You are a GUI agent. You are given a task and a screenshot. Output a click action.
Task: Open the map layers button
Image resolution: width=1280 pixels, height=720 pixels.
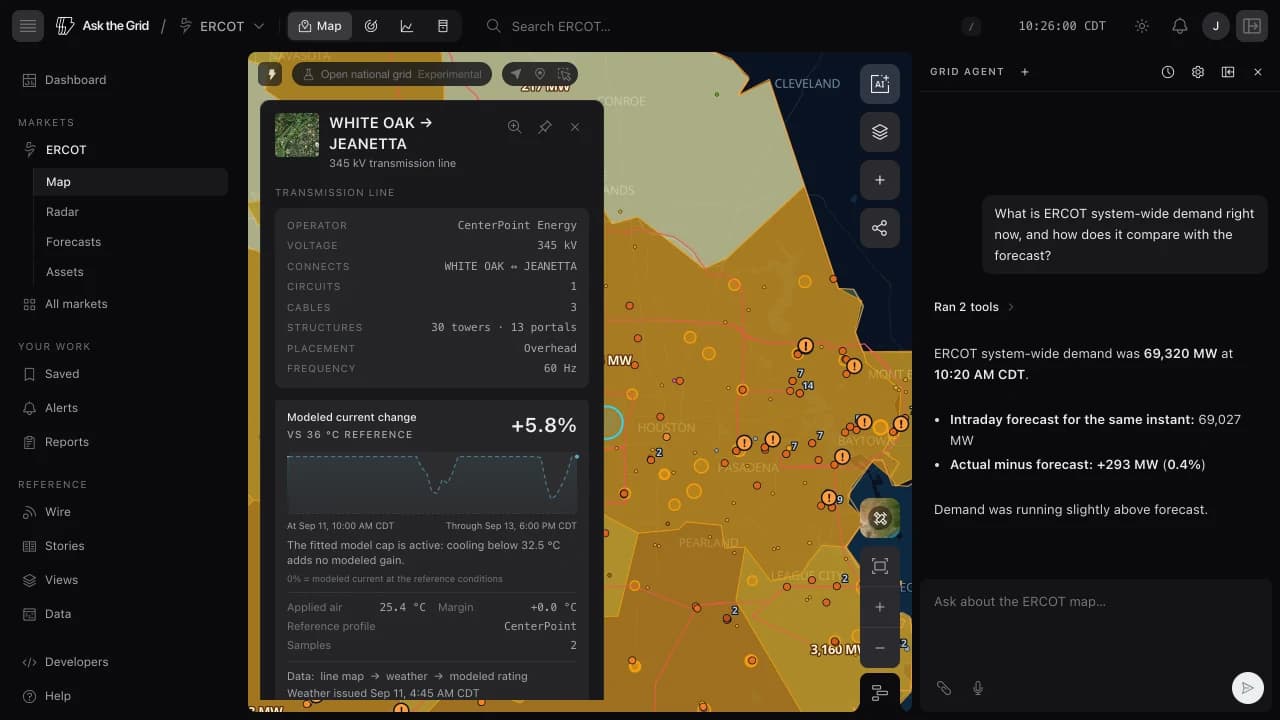click(x=880, y=132)
